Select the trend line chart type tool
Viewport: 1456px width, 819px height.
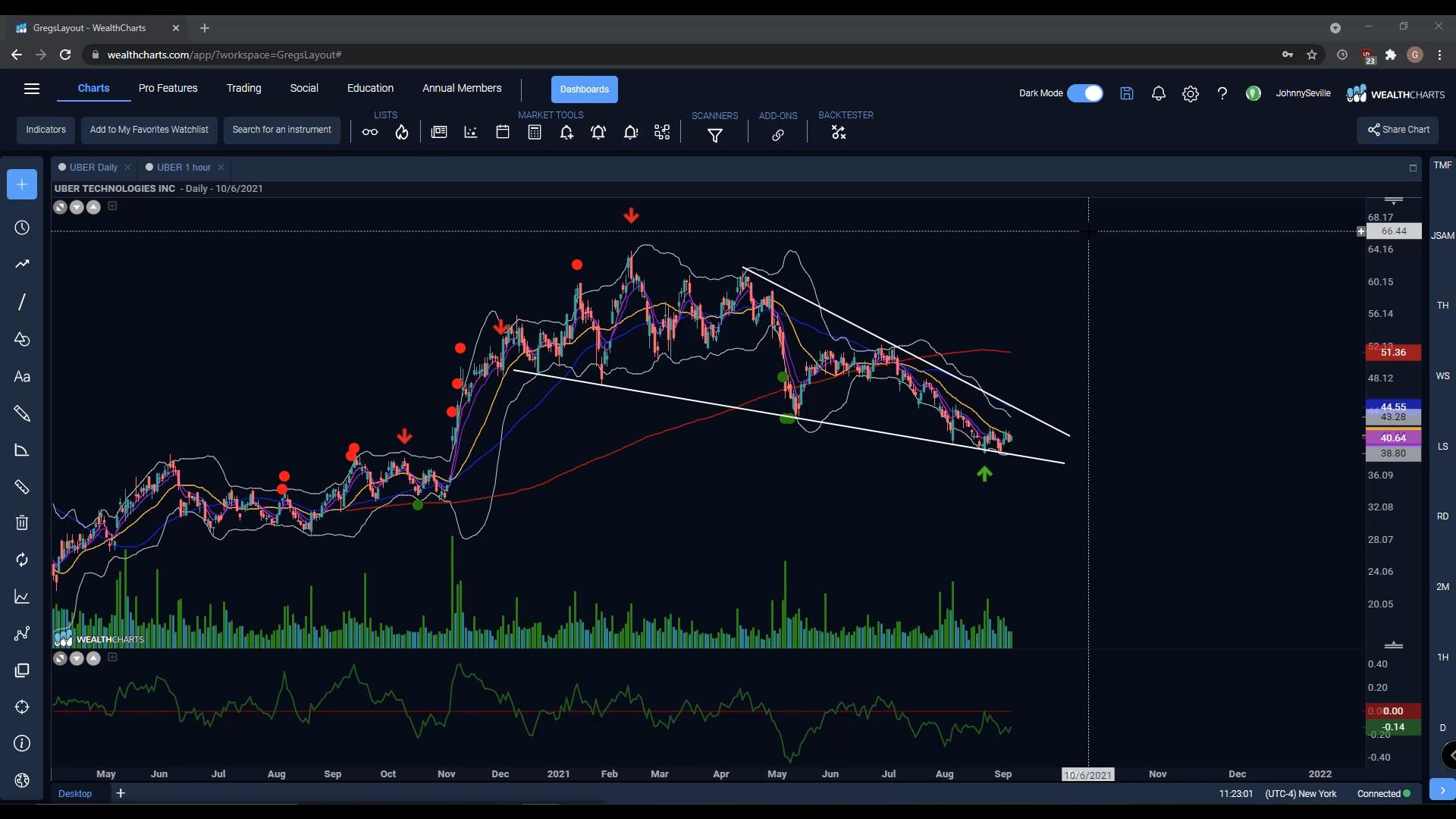click(x=22, y=264)
